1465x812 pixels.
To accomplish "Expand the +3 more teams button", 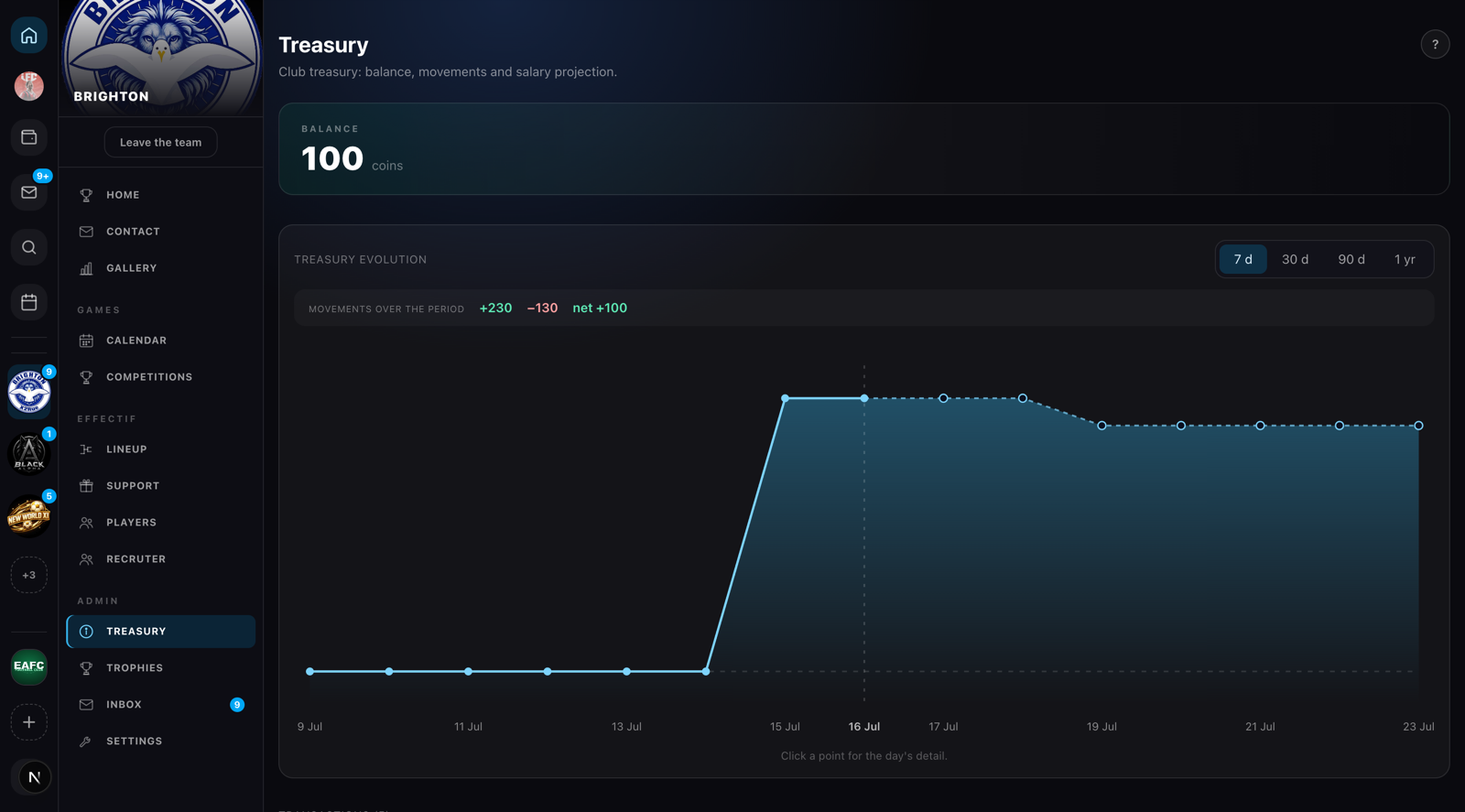I will pos(29,575).
